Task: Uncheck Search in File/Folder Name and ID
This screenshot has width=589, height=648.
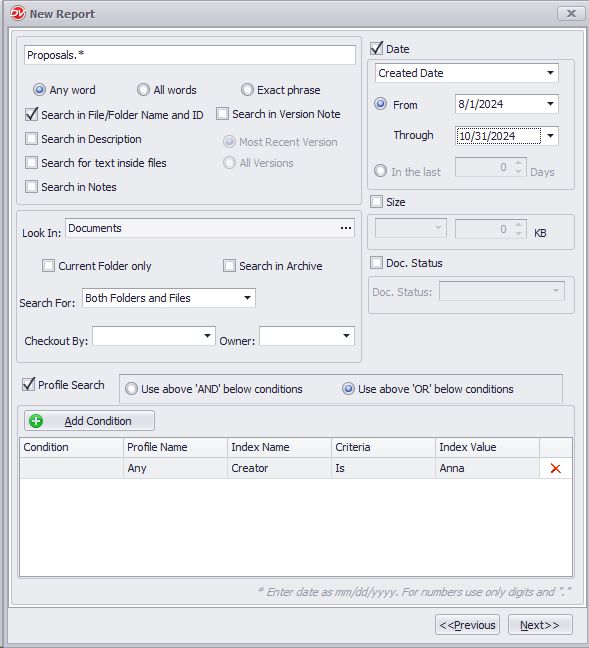Action: pyautogui.click(x=31, y=114)
